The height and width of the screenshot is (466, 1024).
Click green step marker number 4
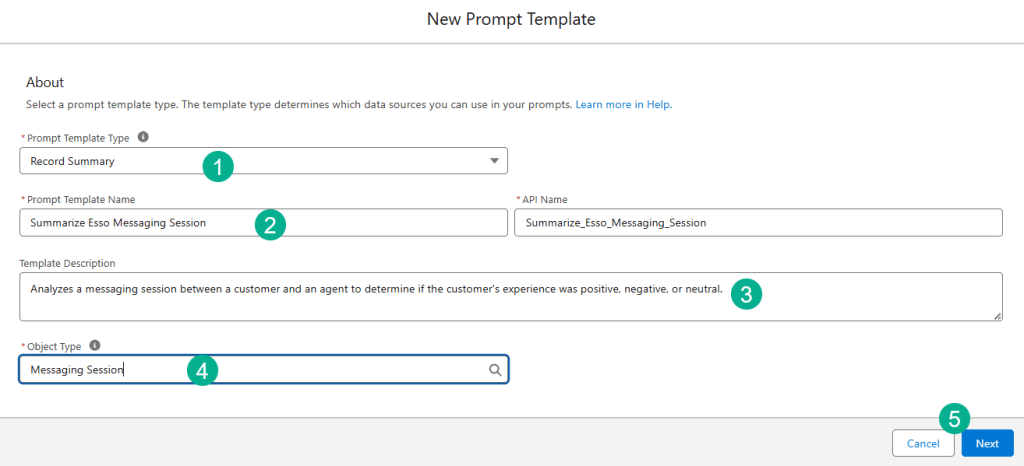pyautogui.click(x=202, y=371)
